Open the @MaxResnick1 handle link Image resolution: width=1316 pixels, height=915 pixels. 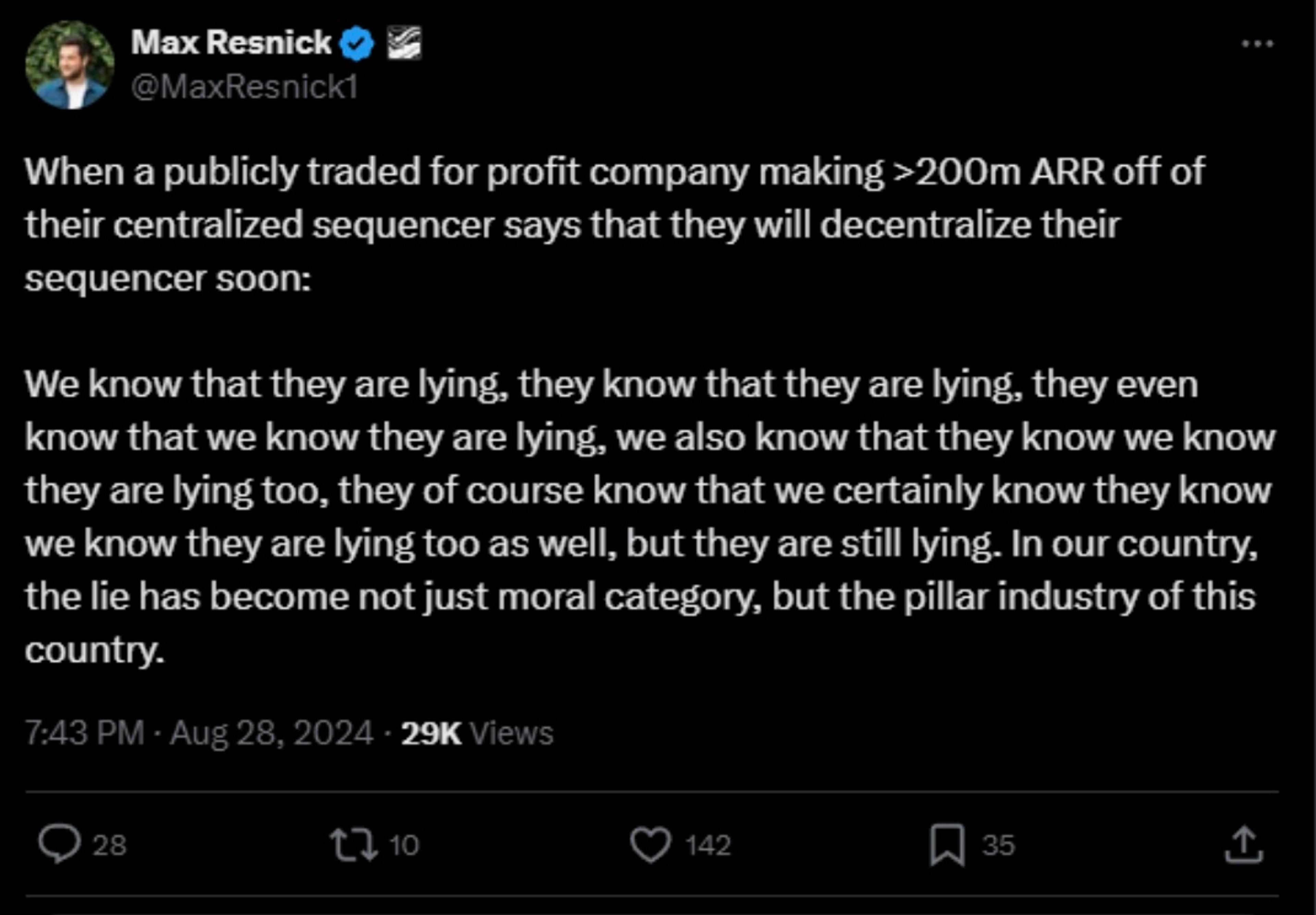pyautogui.click(x=245, y=87)
